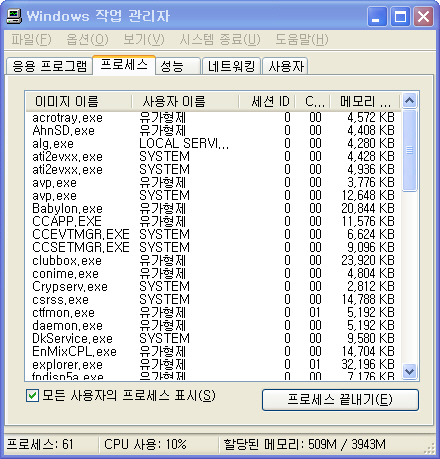Select the daemon.exe process
Screen dimensions: 440x459
pyautogui.click(x=213, y=326)
